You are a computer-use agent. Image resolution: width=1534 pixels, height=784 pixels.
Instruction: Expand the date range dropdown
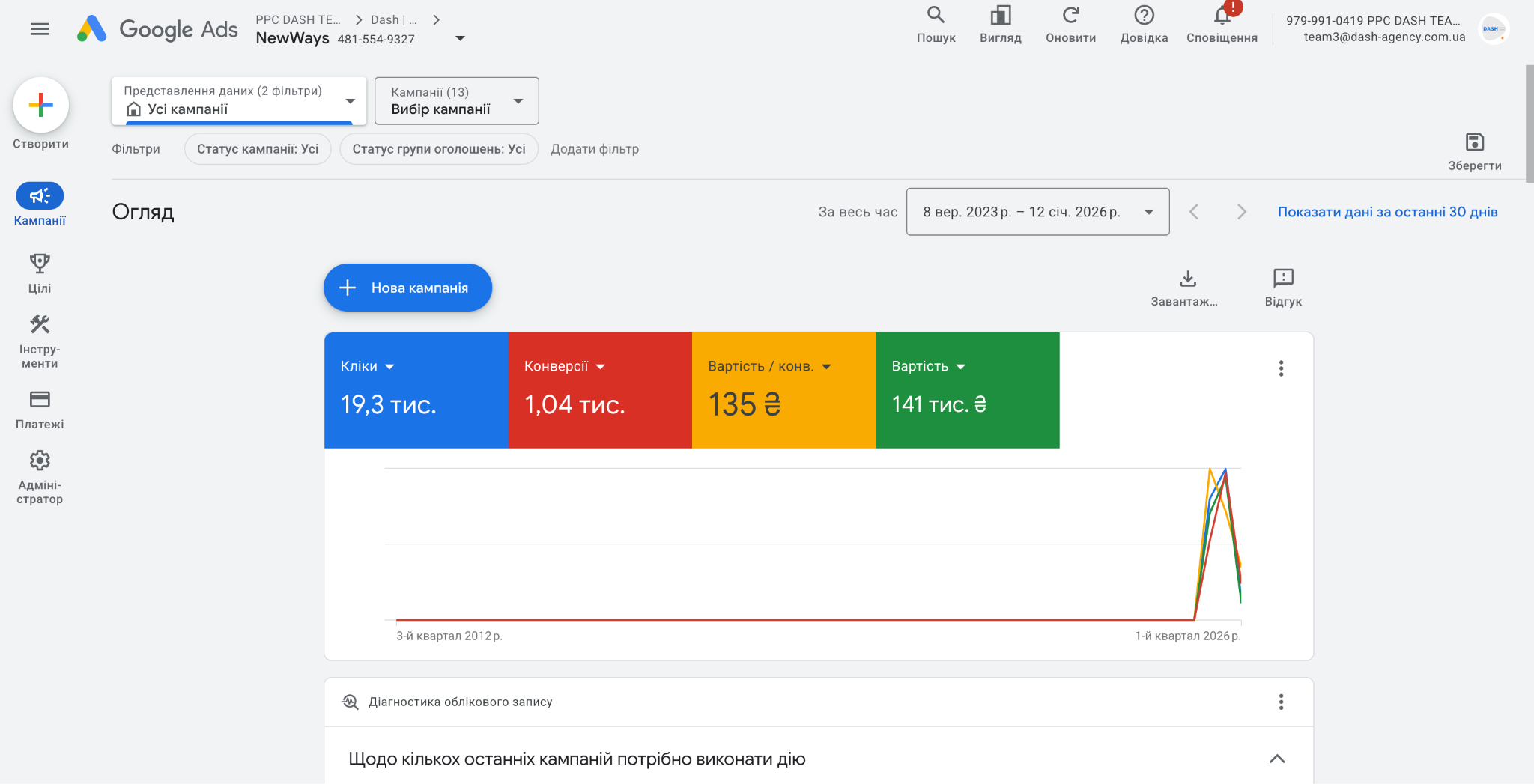point(1037,212)
